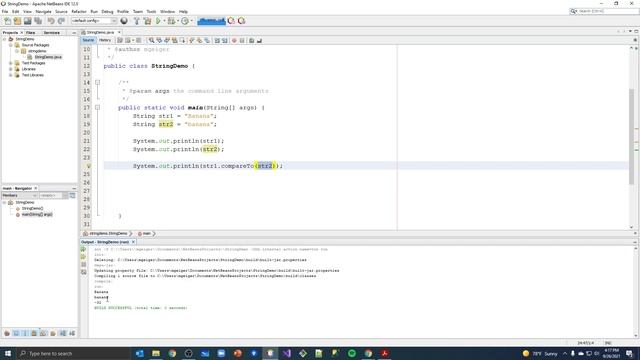
Task: Click the last sort icon at Navigator bottom
Action: coord(72,333)
